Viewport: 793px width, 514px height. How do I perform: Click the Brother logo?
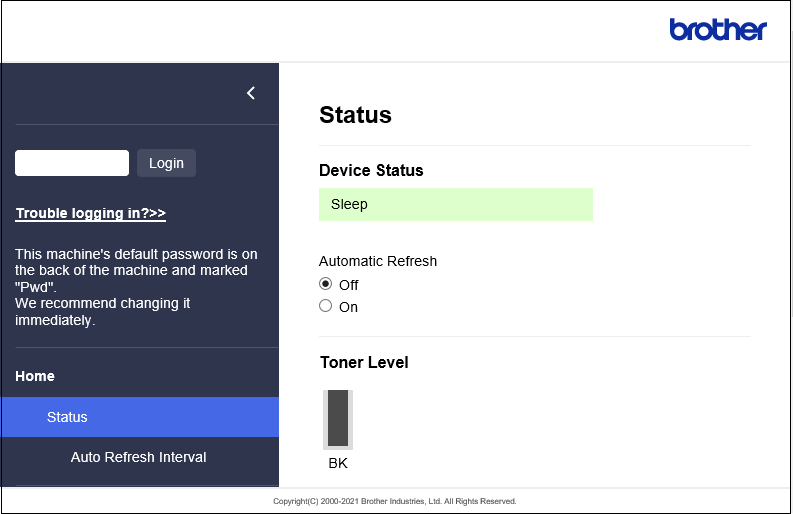[717, 30]
